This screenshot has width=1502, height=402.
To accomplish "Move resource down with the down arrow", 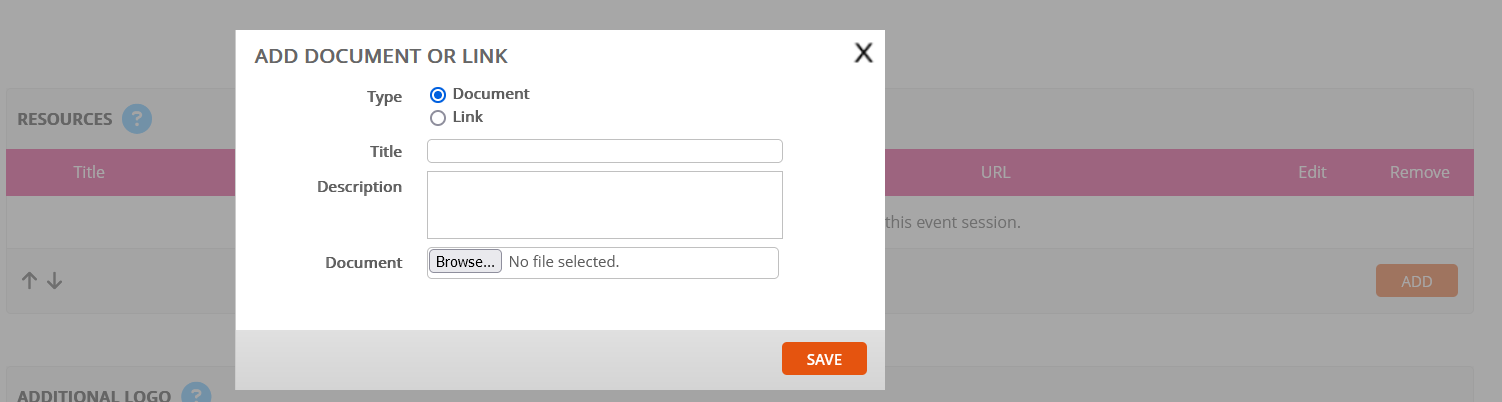I will tap(55, 281).
